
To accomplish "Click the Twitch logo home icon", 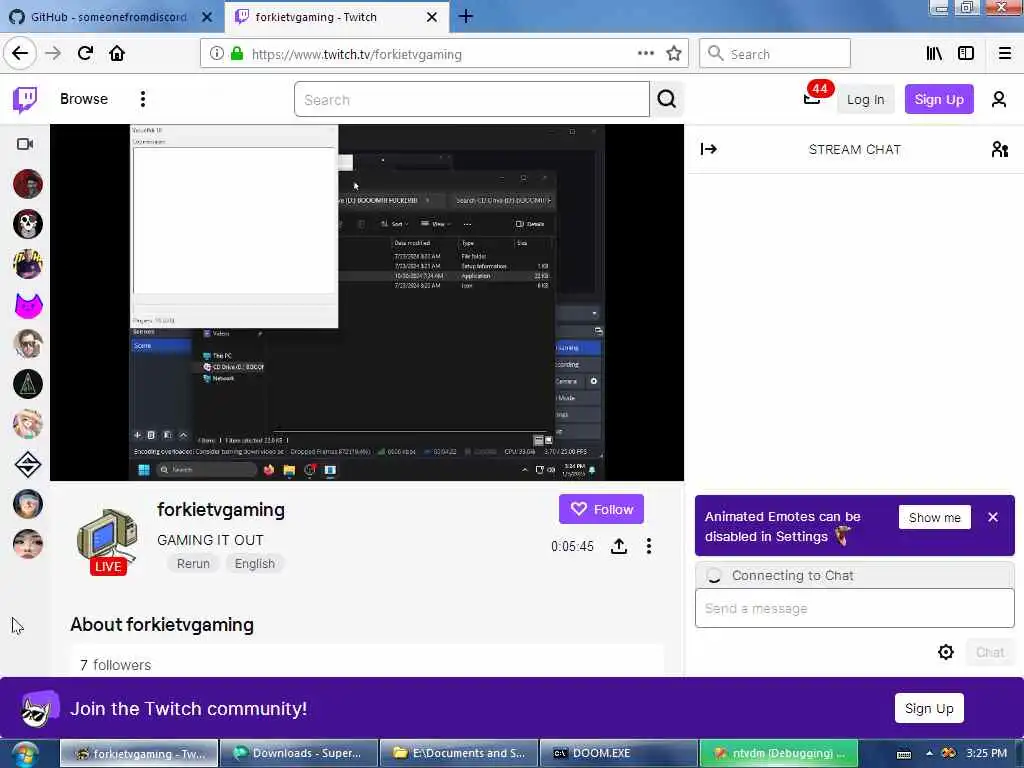I will point(25,99).
